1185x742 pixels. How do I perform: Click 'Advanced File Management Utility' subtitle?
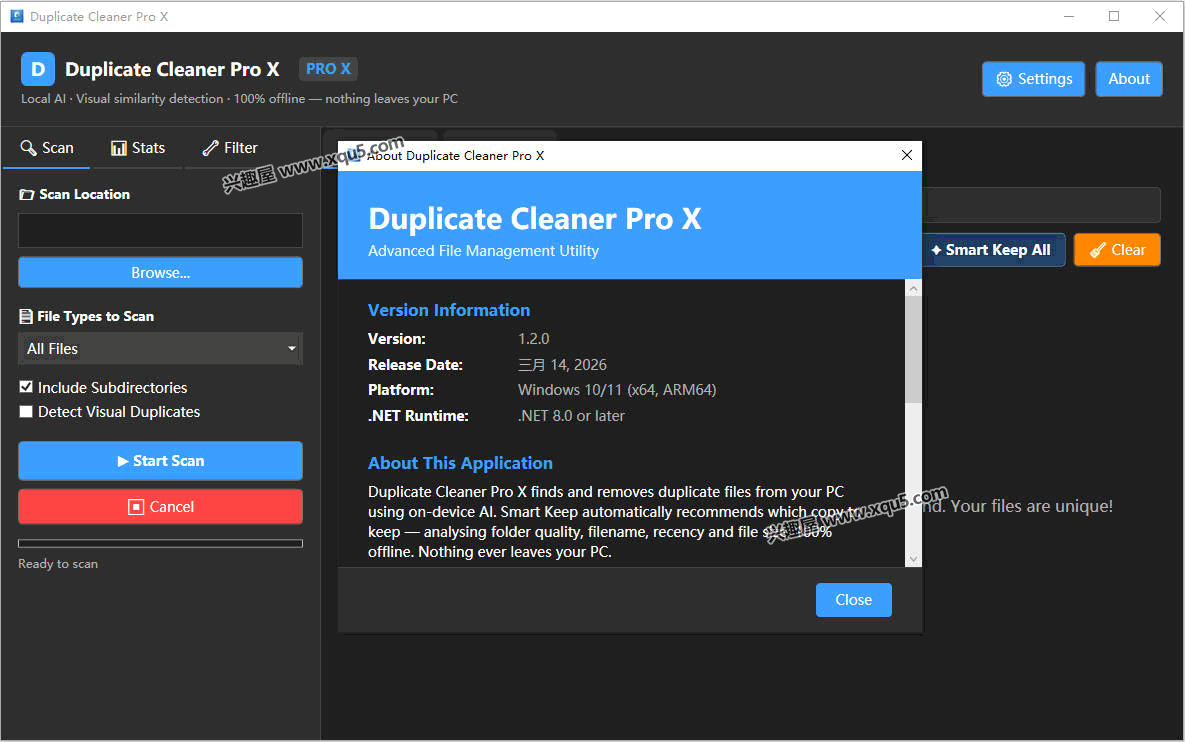[483, 251]
